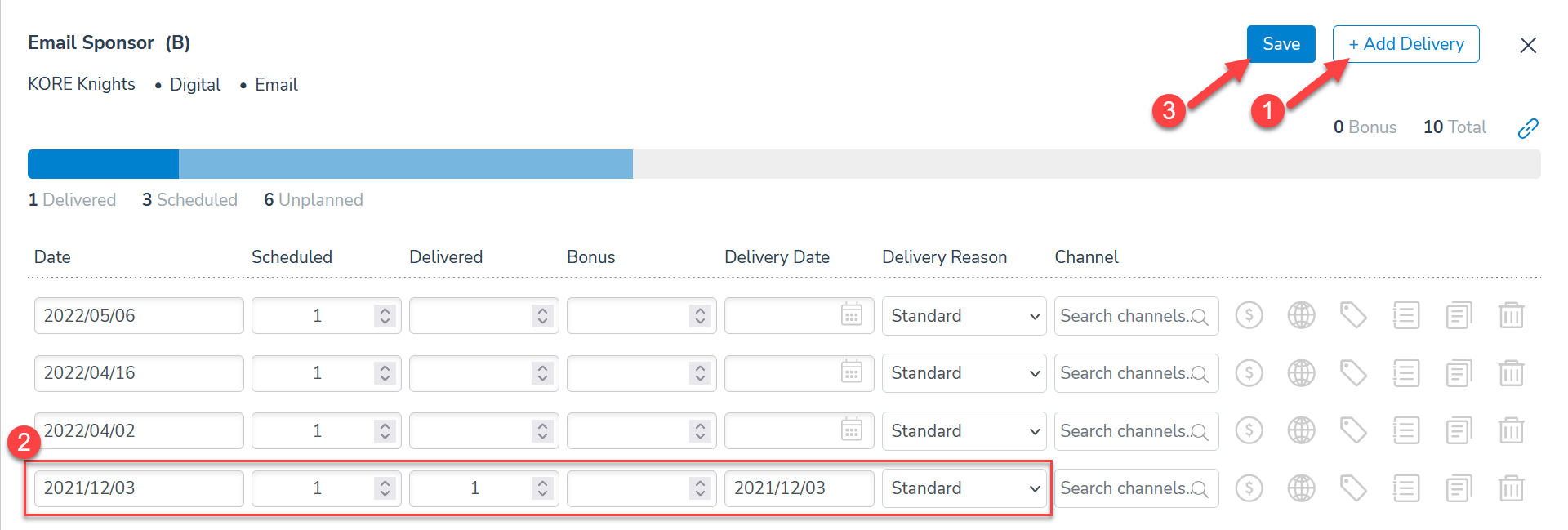Click the globe icon in the 2022/04/16 row
The height and width of the screenshot is (530, 1568).
click(x=1301, y=373)
